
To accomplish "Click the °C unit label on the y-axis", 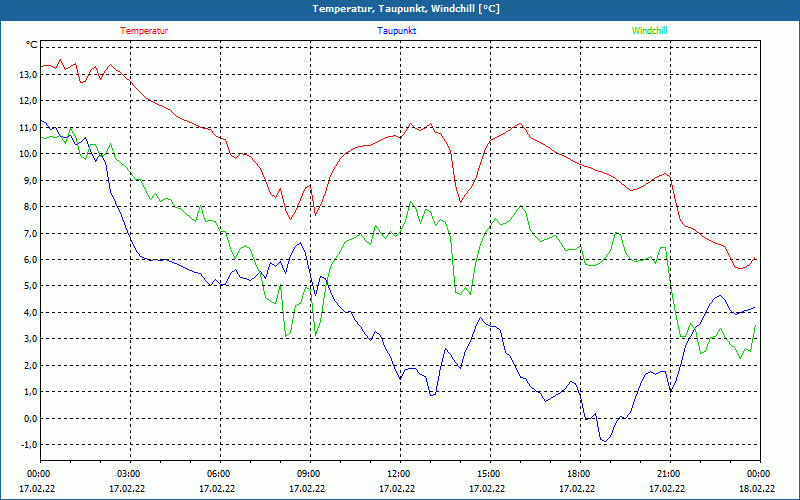I will pyautogui.click(x=32, y=45).
